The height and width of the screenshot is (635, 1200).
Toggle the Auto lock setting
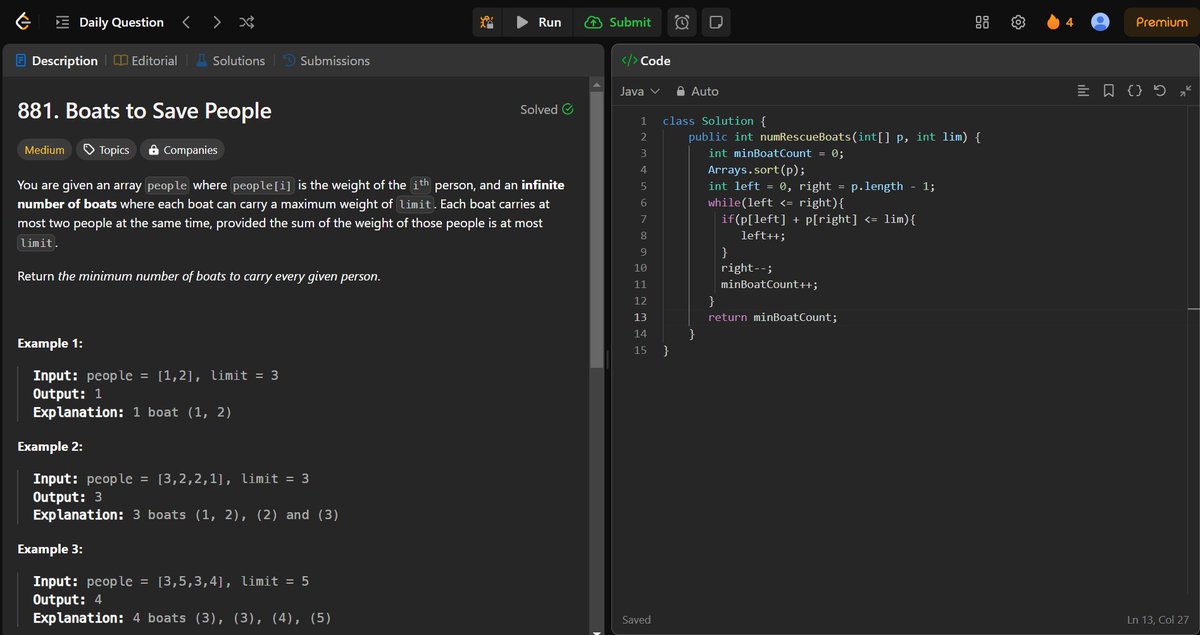(698, 91)
